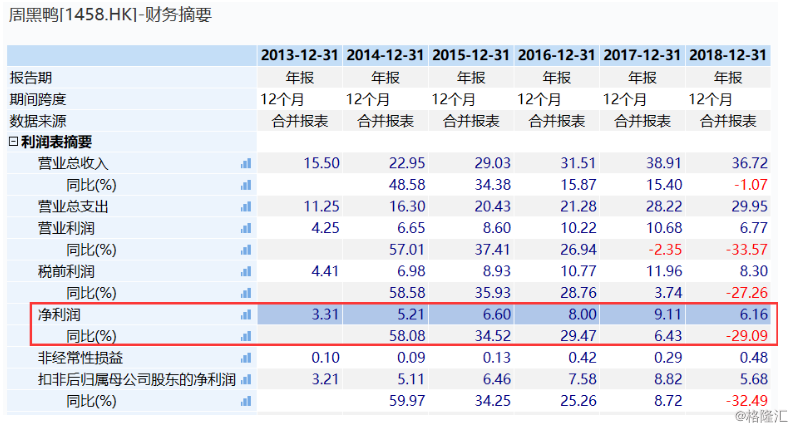The height and width of the screenshot is (430, 795).
Task: Click 年报 under the 2013-12-31 column
Action: tap(300, 78)
